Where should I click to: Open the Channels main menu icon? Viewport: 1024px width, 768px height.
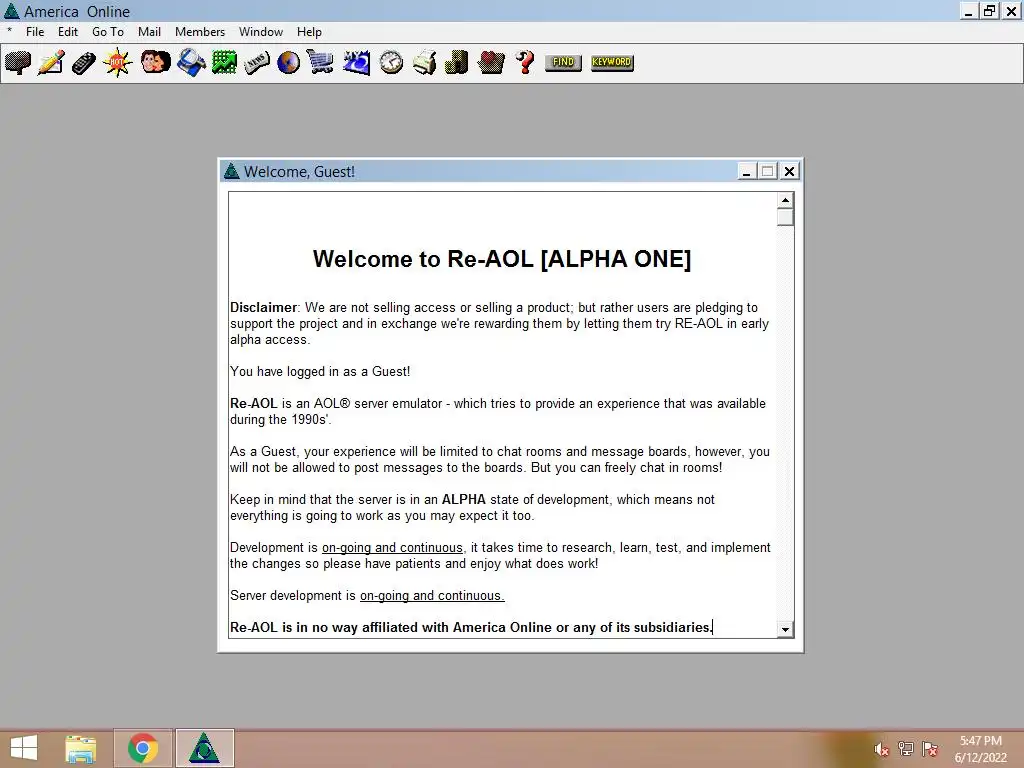[x=84, y=63]
